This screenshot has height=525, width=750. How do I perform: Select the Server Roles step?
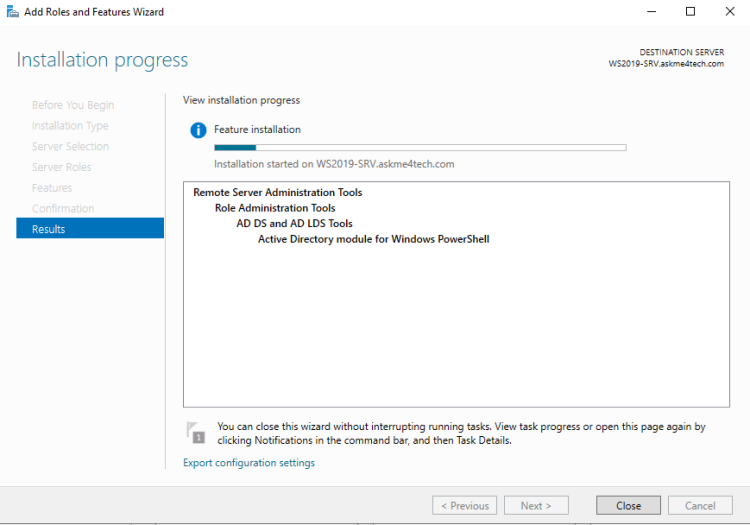(x=62, y=167)
